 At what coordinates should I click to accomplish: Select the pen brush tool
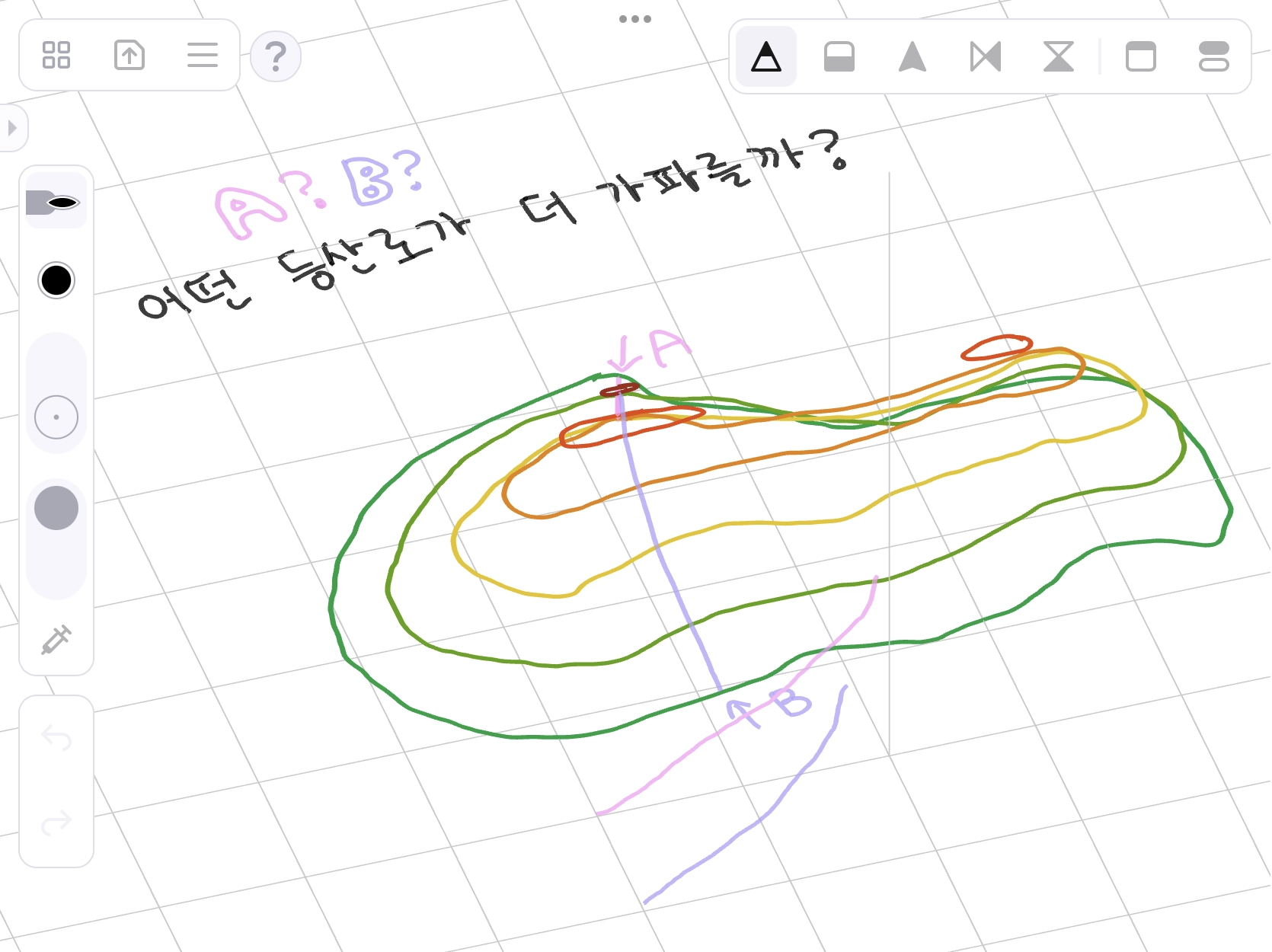[x=56, y=202]
